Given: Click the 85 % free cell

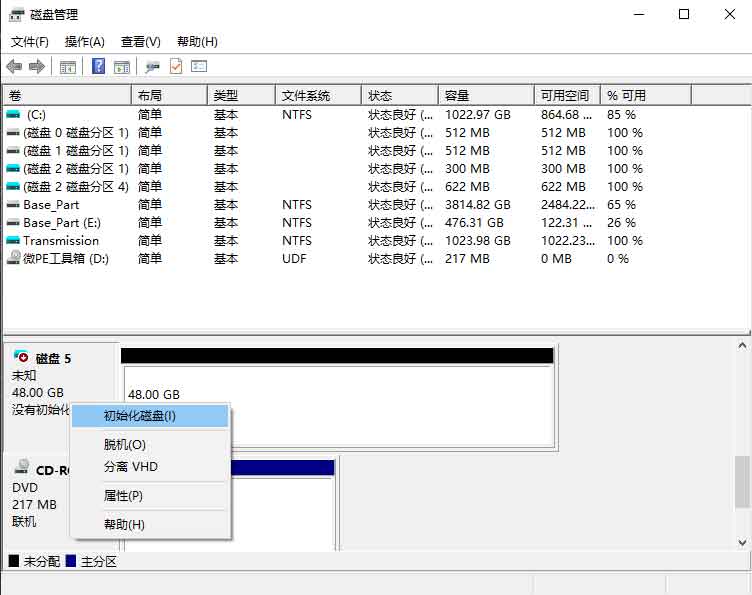Looking at the screenshot, I should click(621, 115).
